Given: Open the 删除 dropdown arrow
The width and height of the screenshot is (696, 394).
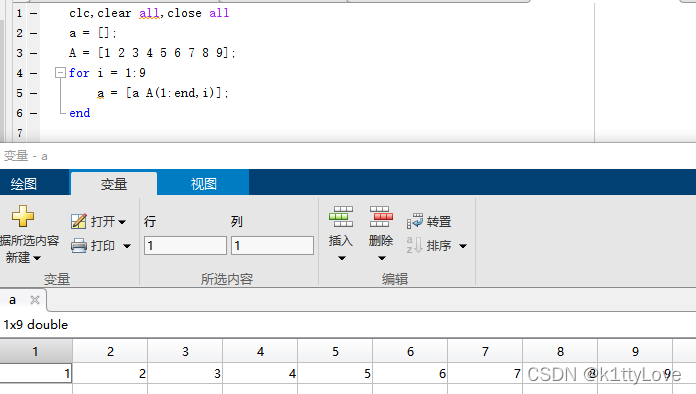Looking at the screenshot, I should [382, 258].
